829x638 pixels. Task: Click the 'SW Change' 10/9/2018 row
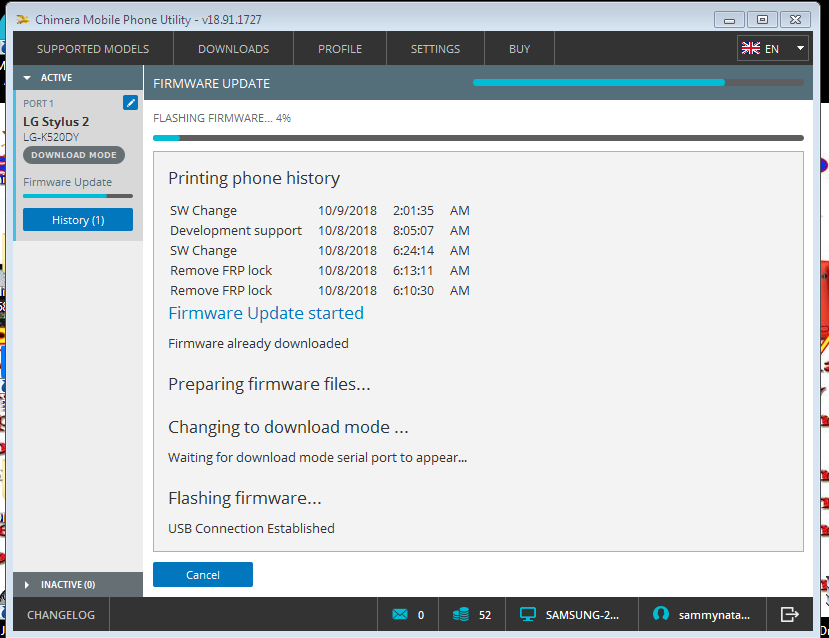(320, 210)
